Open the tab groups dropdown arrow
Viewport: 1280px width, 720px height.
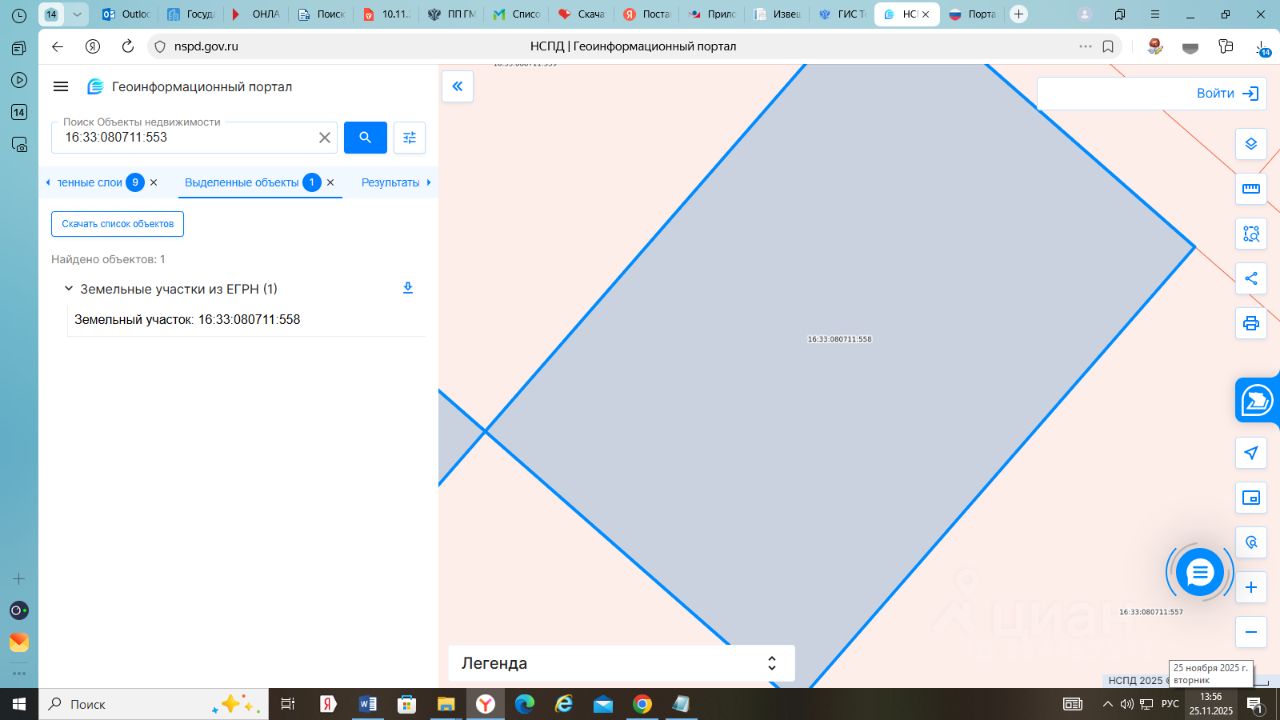[x=77, y=14]
